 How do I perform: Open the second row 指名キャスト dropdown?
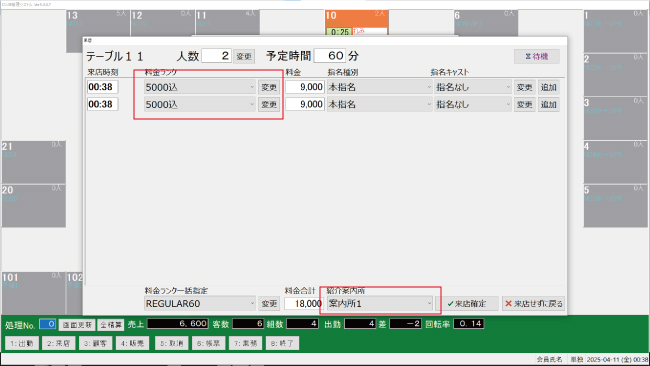tap(473, 104)
